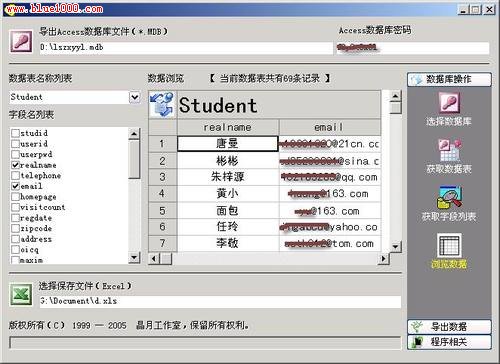Check the oicq field checkbox
Viewport: 500px width, 364px height.
(x=15, y=249)
